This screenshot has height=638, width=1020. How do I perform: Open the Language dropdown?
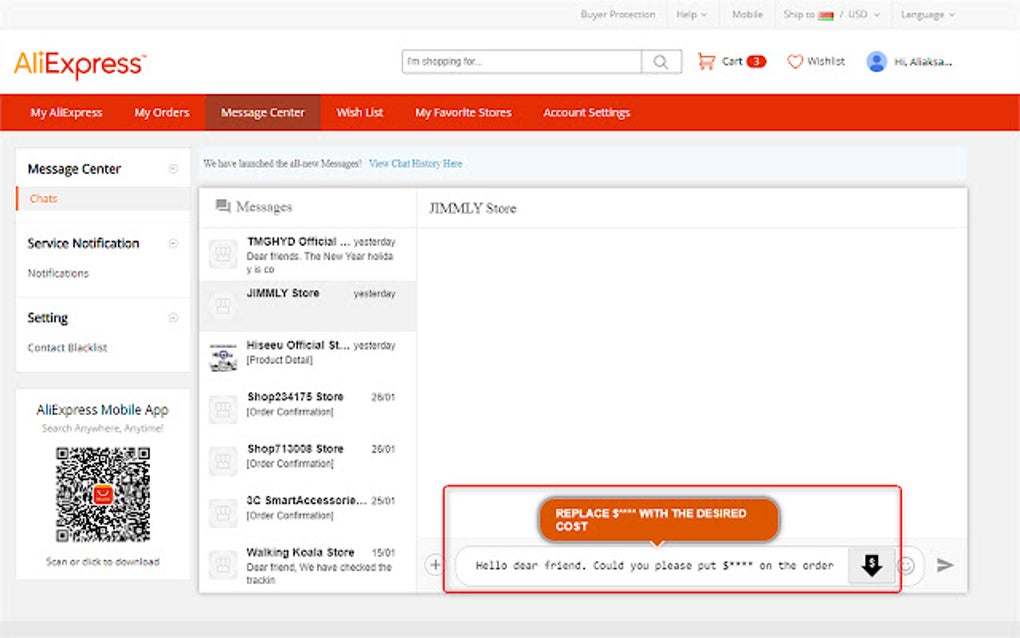click(x=928, y=14)
